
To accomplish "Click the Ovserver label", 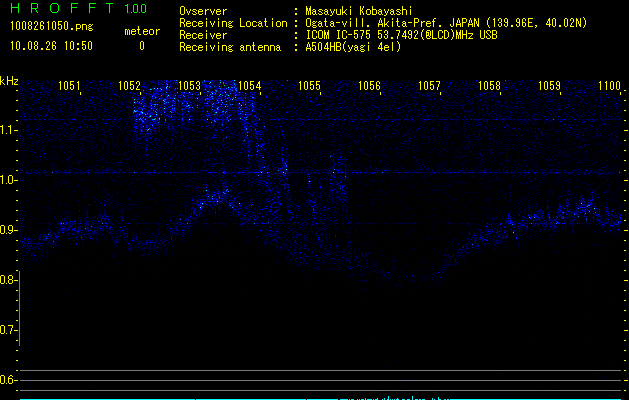I will 203,11.
